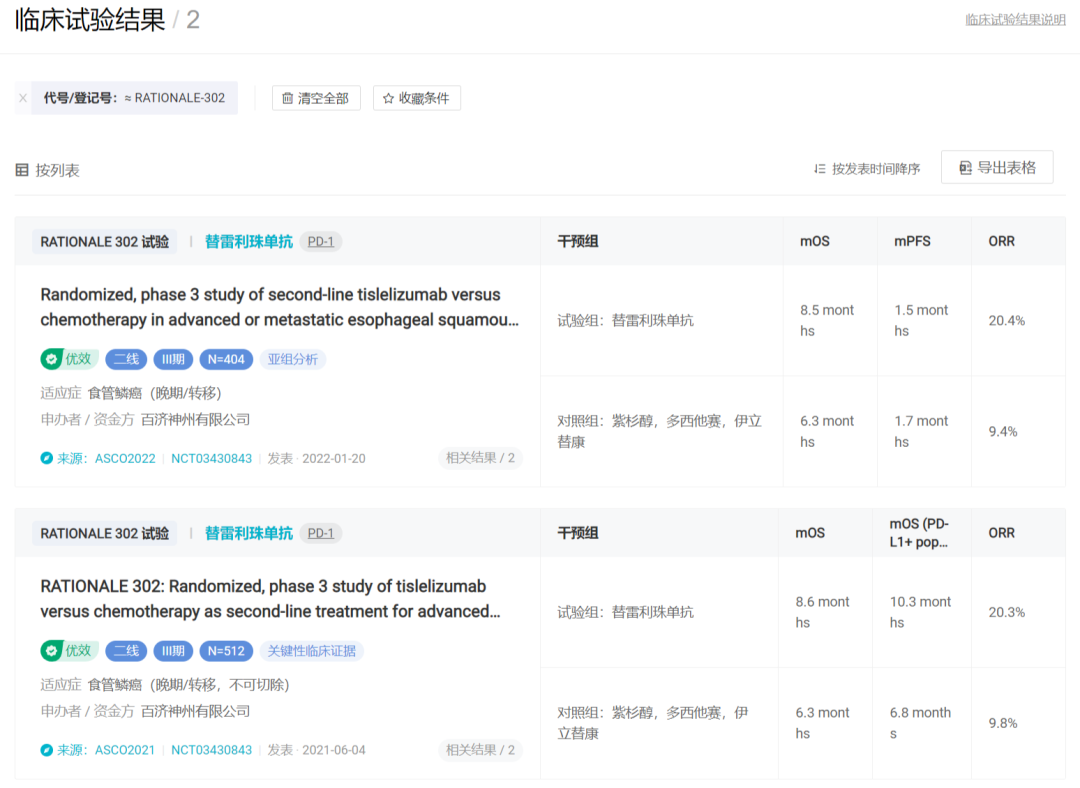Click the 收藏条件 save filter button
1080x788 pixels.
pos(416,98)
